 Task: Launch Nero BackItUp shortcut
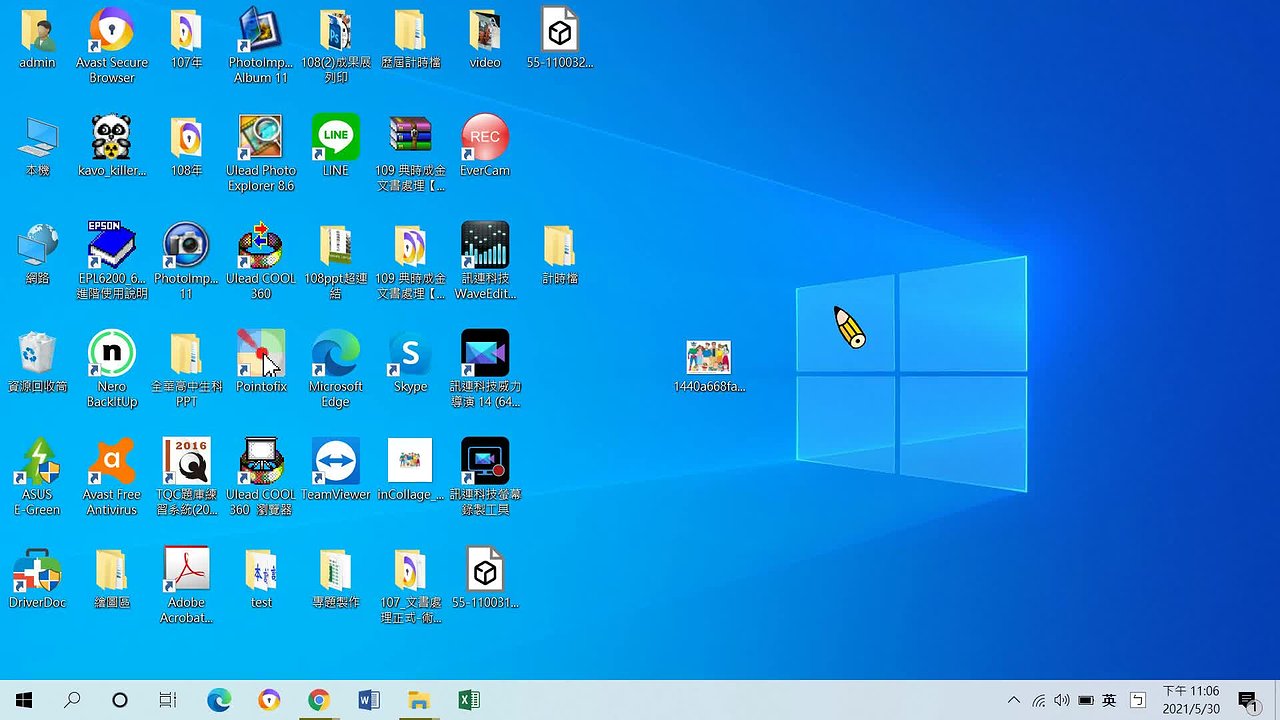pyautogui.click(x=112, y=354)
